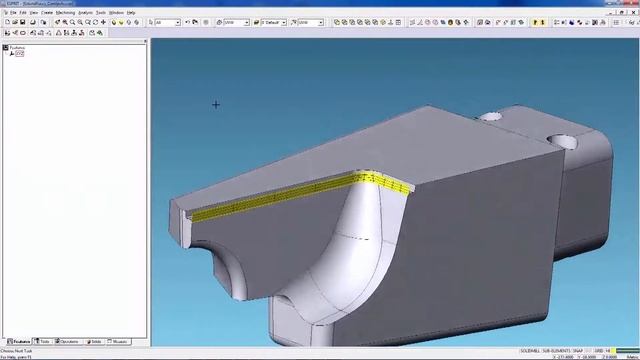Open the Tools menu
Screen dimensions: 640x360
[x=101, y=13]
